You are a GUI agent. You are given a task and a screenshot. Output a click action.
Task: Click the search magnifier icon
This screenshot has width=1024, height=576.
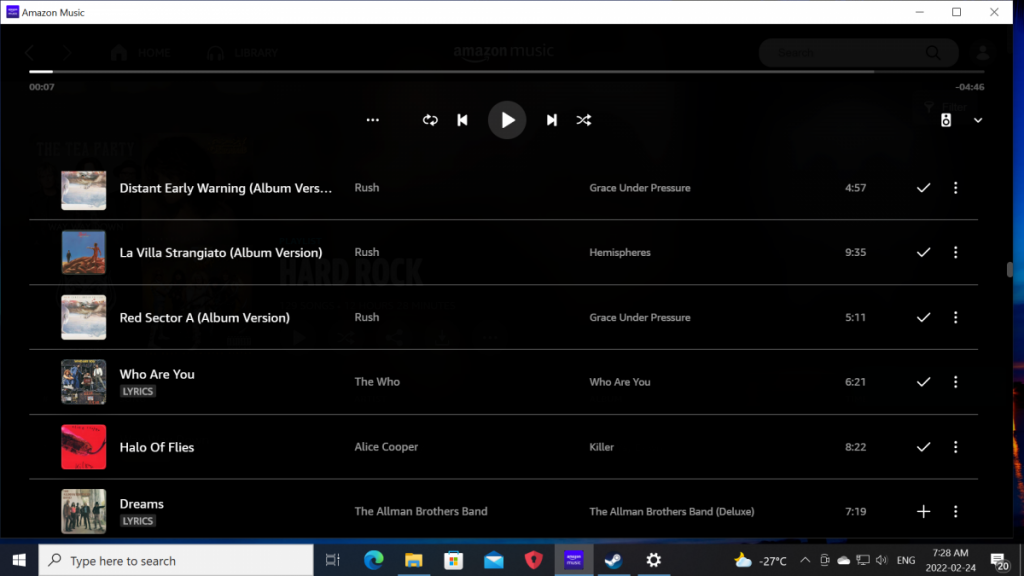point(933,52)
